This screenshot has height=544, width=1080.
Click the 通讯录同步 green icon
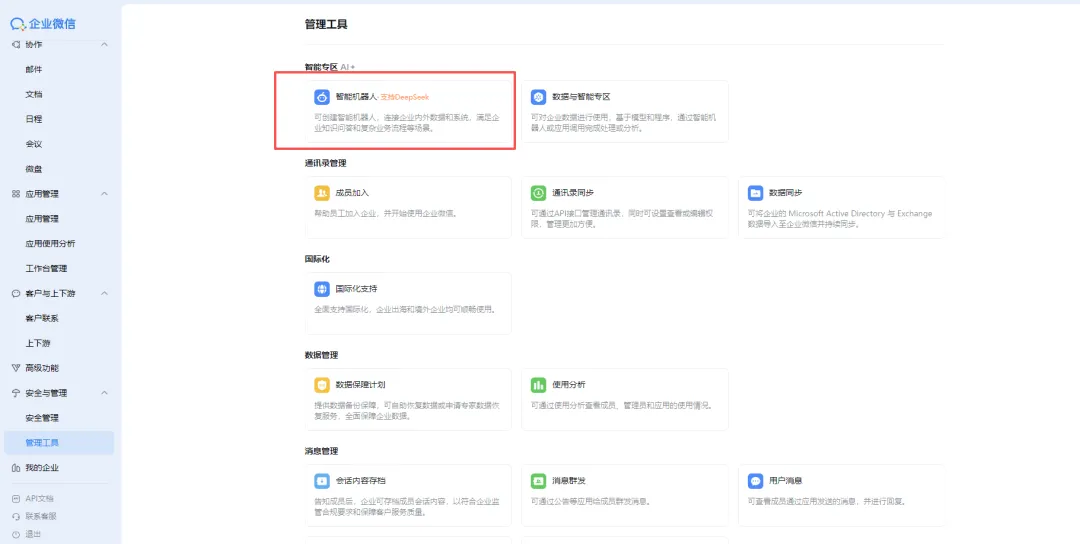point(539,193)
